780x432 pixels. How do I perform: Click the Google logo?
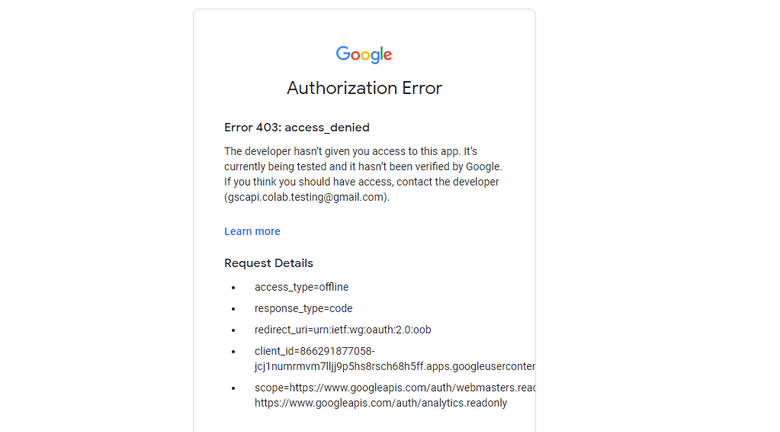[x=364, y=55]
